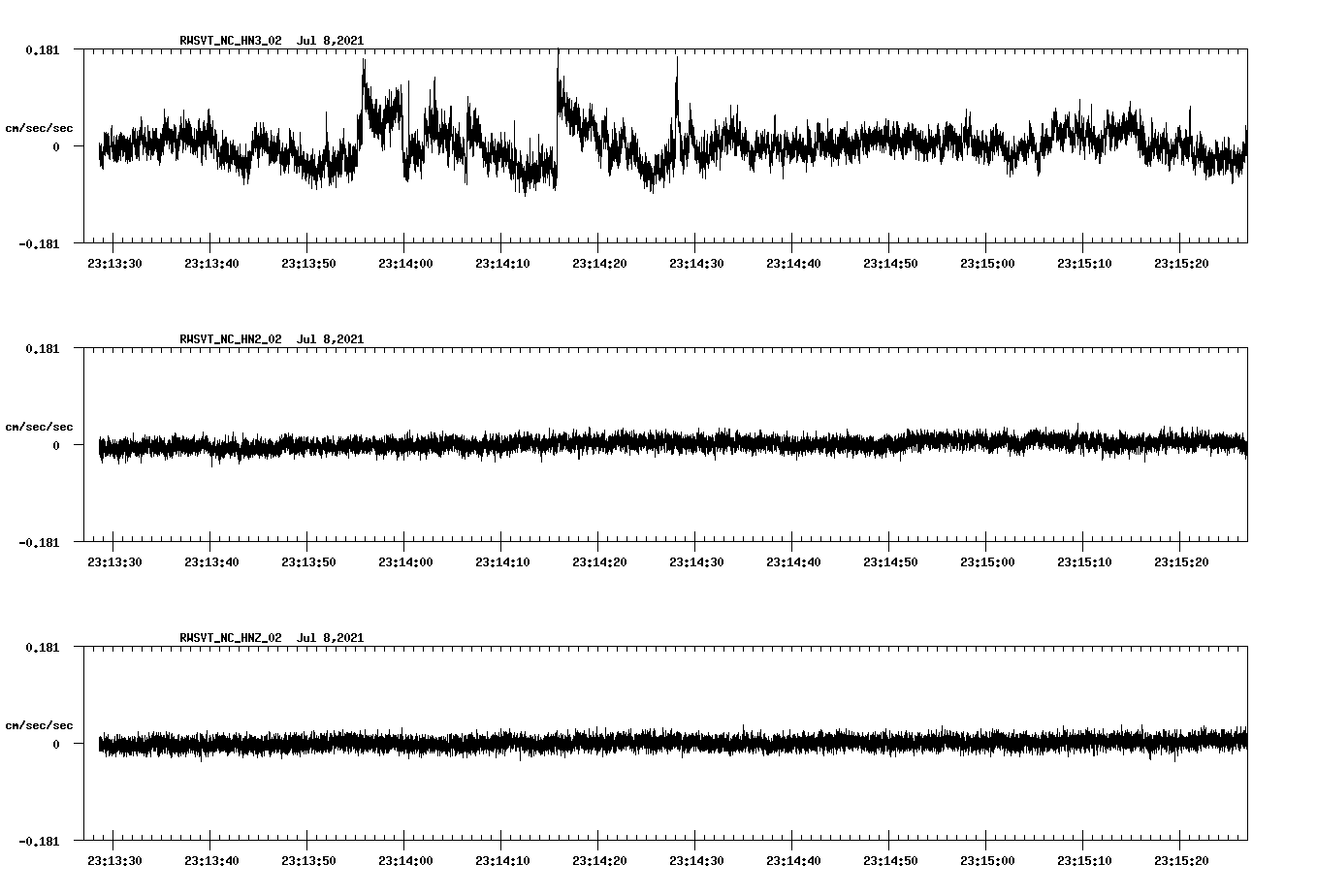Pick 23:14:50 time label under HN2 plot
The height and width of the screenshot is (896, 1317).
coord(890,562)
